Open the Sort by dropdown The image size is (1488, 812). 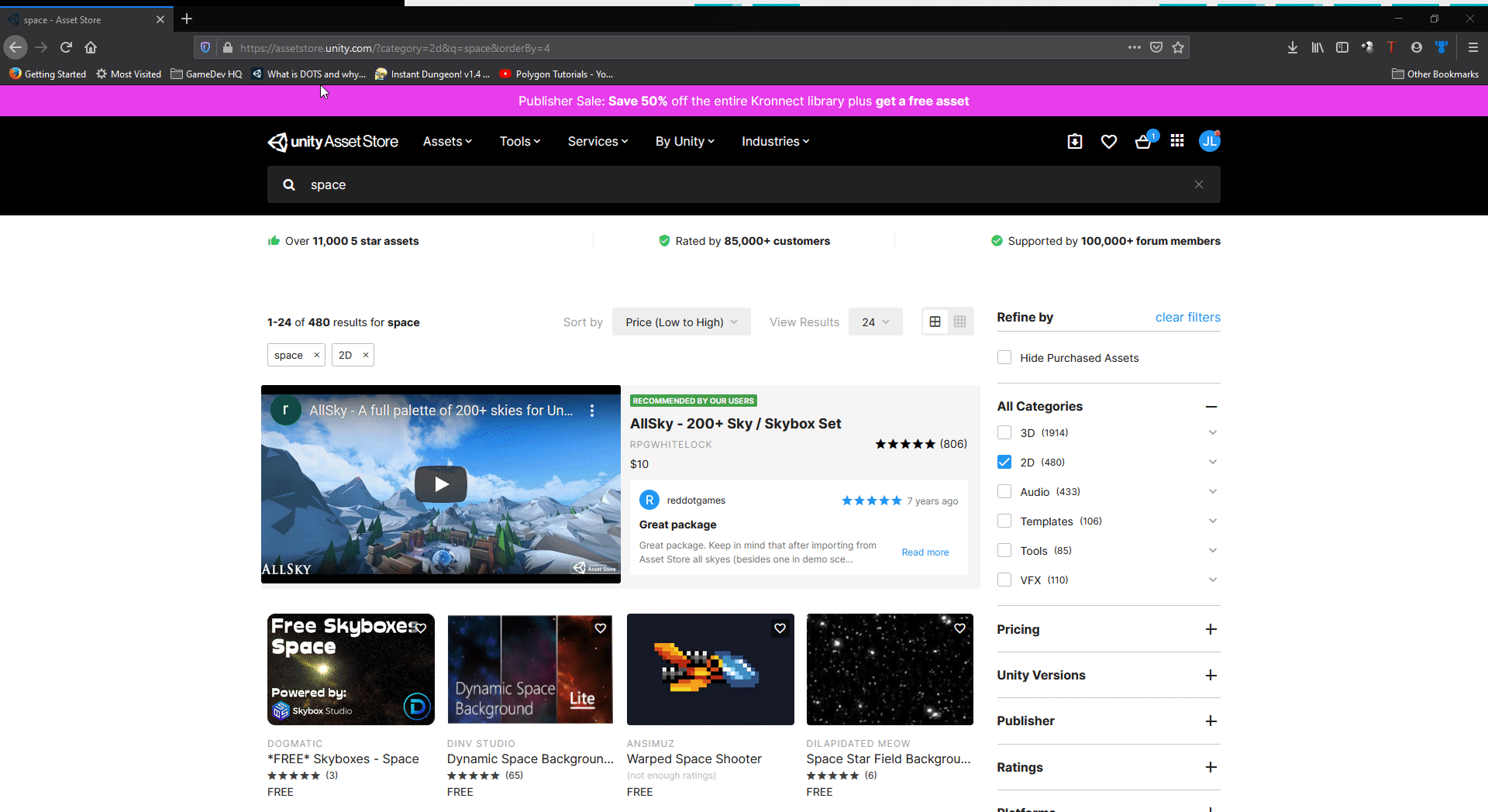tap(681, 322)
